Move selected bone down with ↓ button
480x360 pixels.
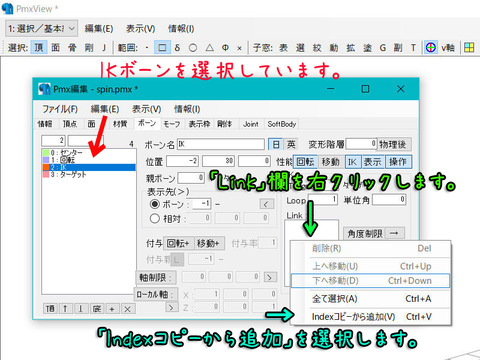click(x=81, y=309)
